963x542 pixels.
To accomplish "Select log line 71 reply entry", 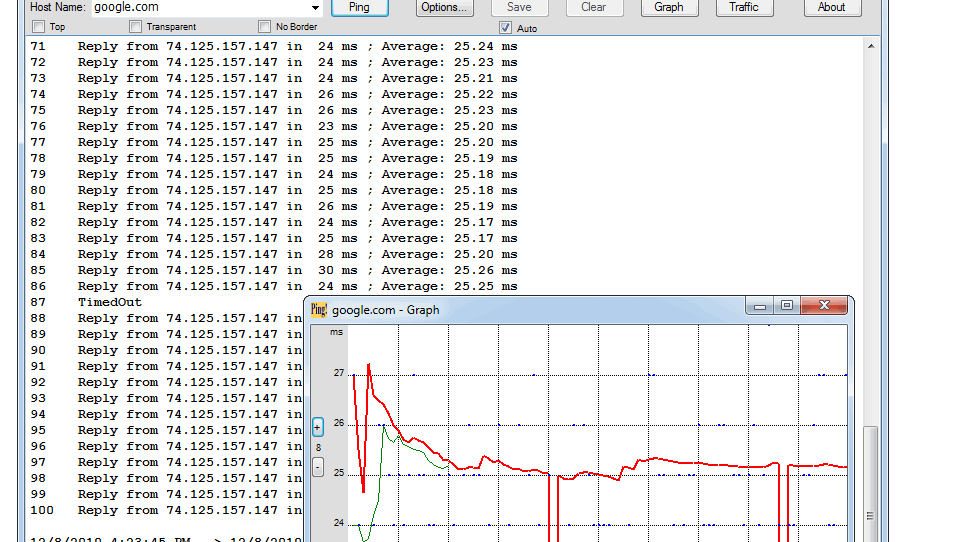I will click(x=274, y=46).
